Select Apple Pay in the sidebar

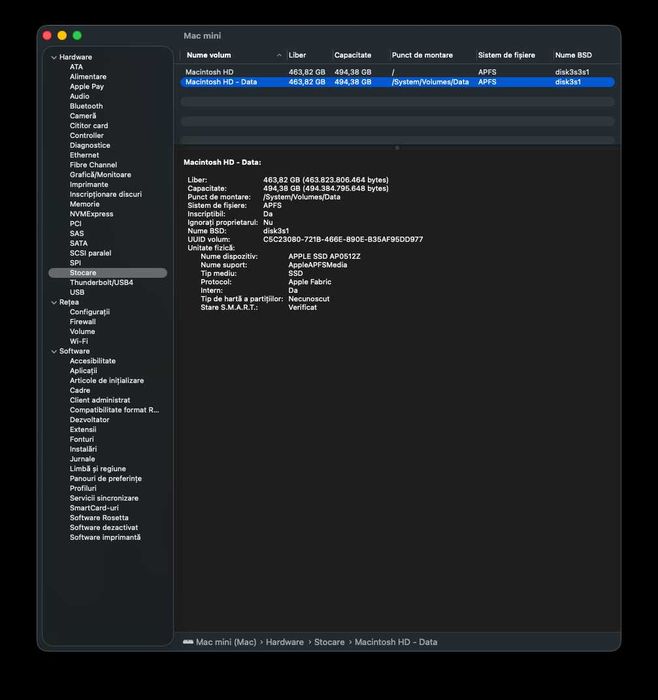point(87,87)
